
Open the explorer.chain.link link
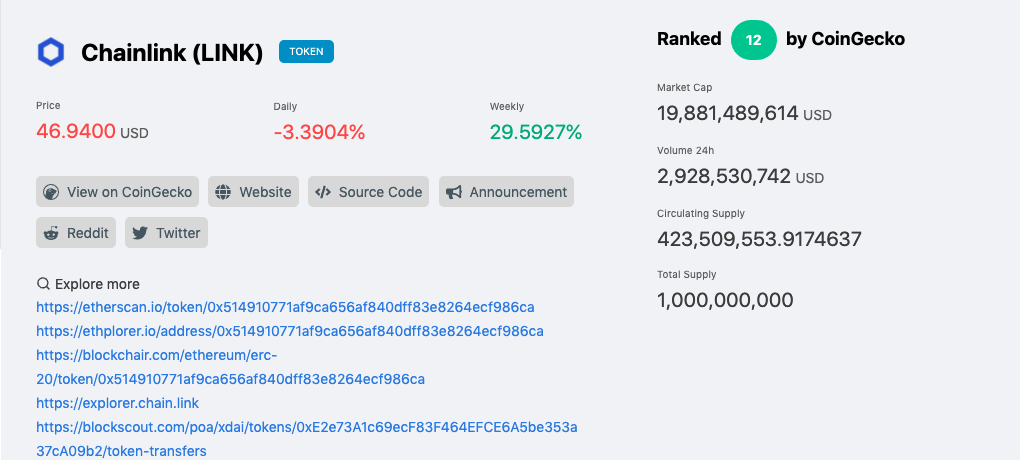pyautogui.click(x=118, y=403)
